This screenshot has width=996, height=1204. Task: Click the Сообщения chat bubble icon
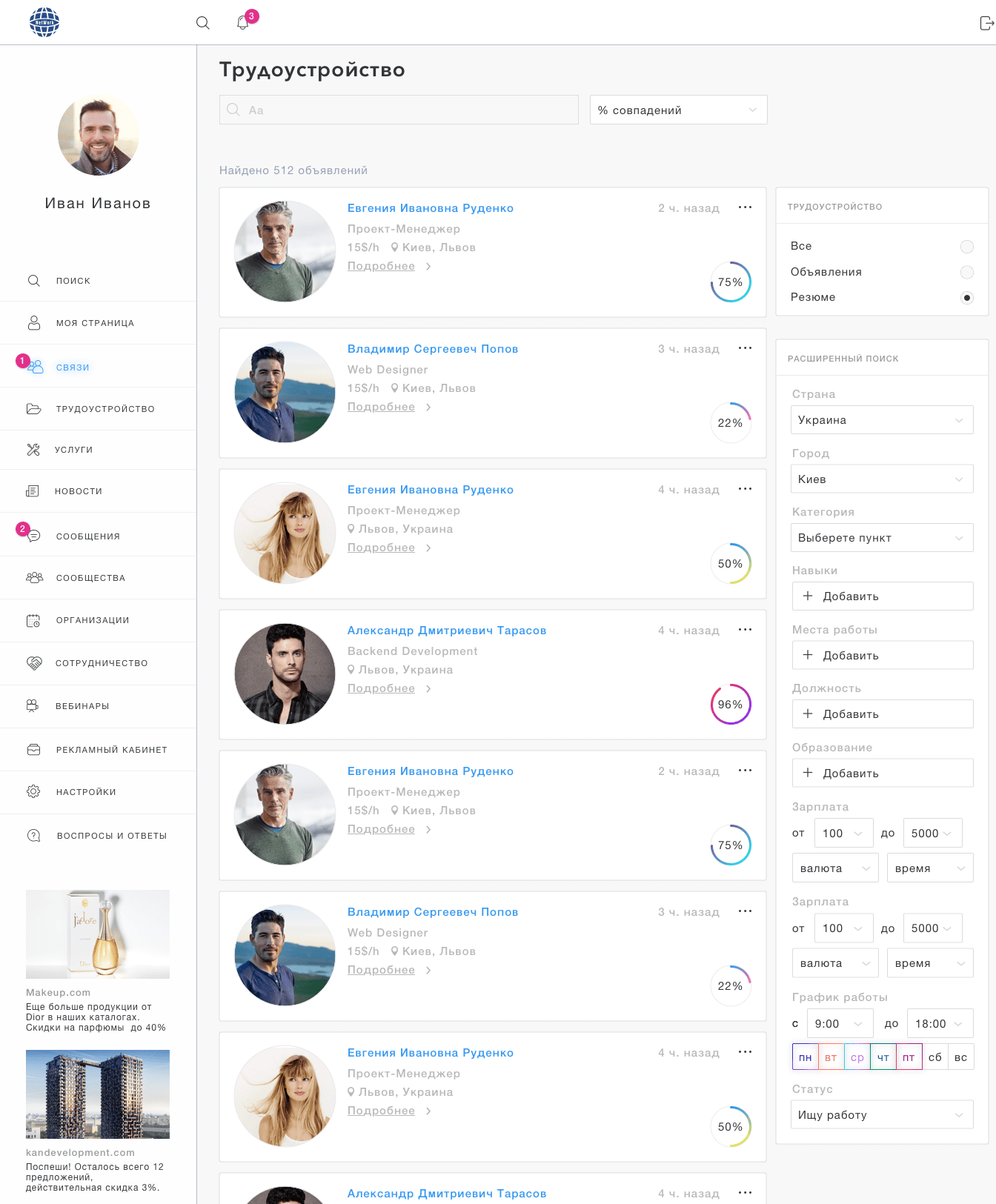pyautogui.click(x=33, y=536)
